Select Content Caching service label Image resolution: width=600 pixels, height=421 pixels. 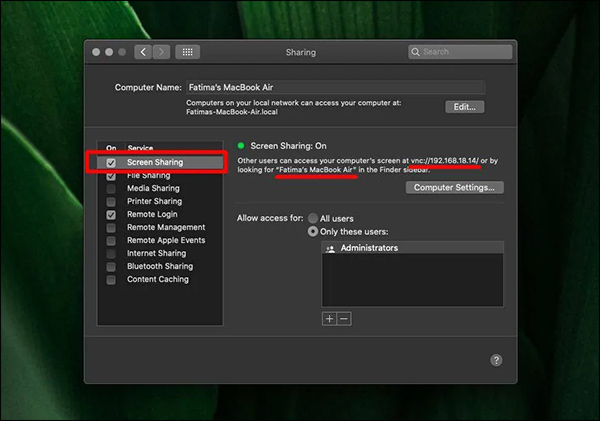[x=158, y=279]
